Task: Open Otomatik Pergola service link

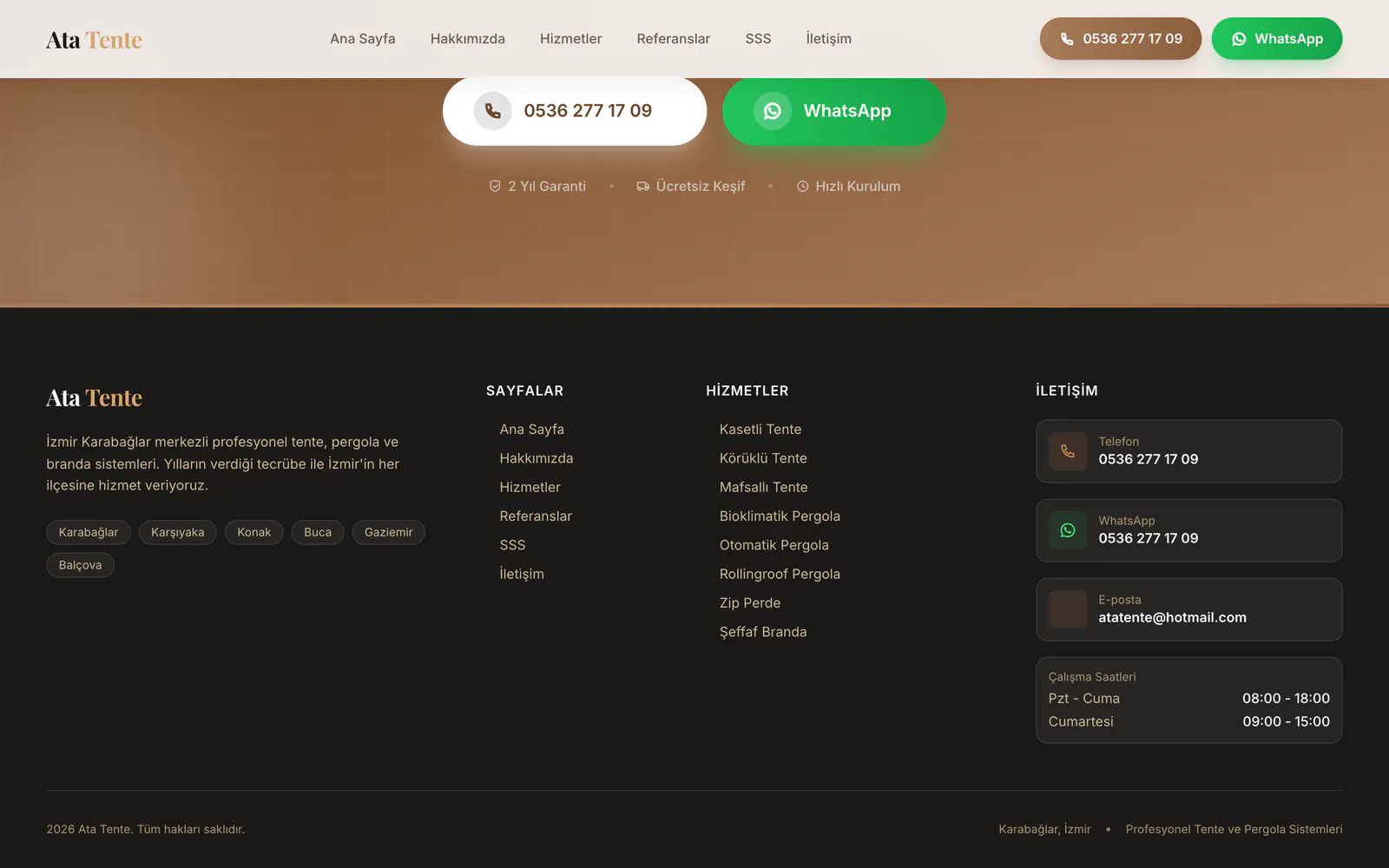Action: 774,545
